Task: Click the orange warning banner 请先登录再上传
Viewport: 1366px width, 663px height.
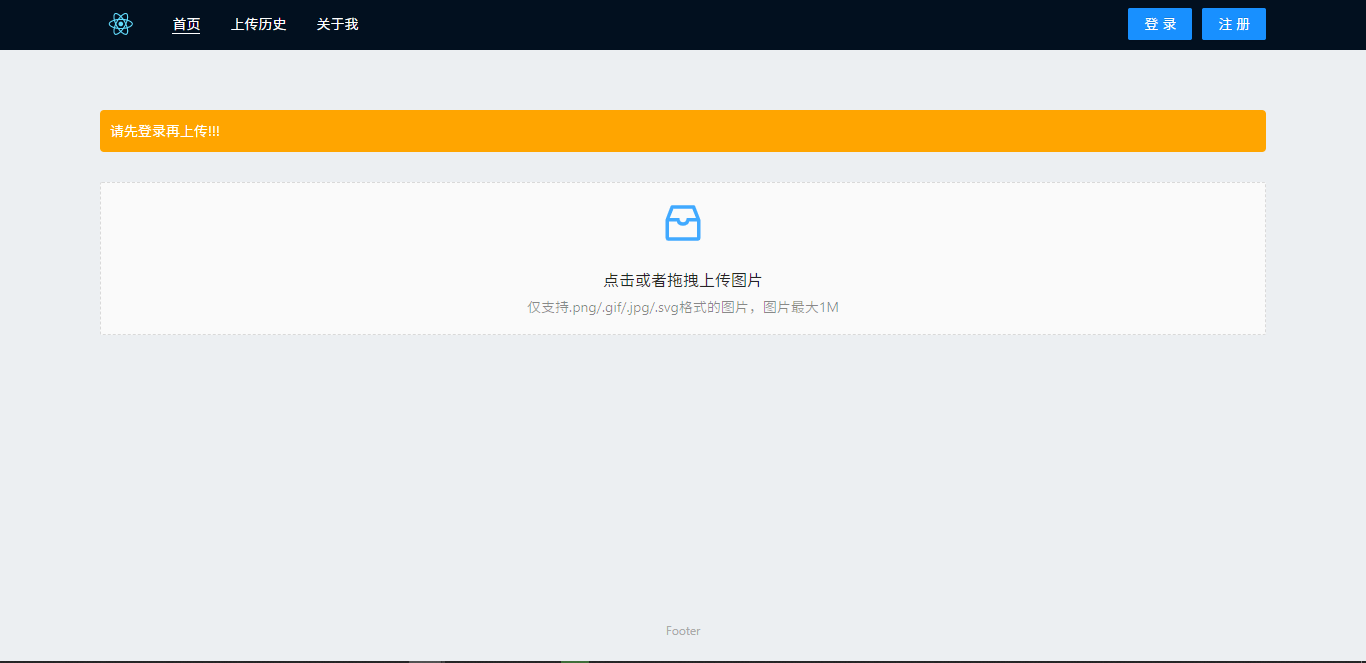Action: coord(683,130)
